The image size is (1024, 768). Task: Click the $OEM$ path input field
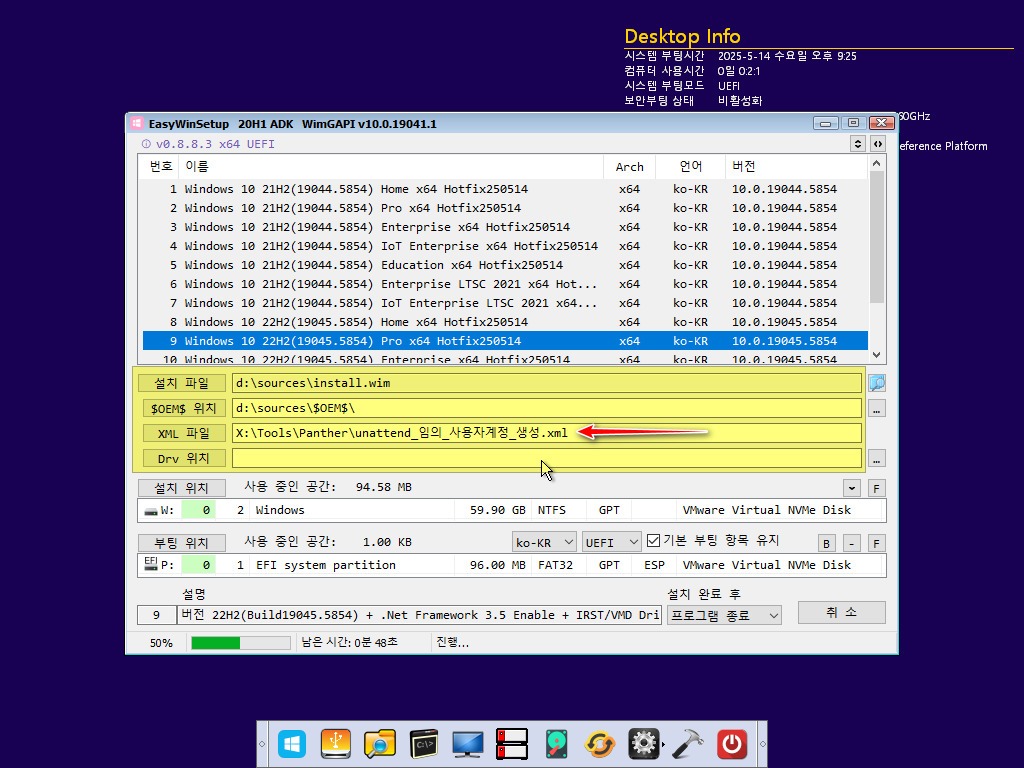[547, 408]
